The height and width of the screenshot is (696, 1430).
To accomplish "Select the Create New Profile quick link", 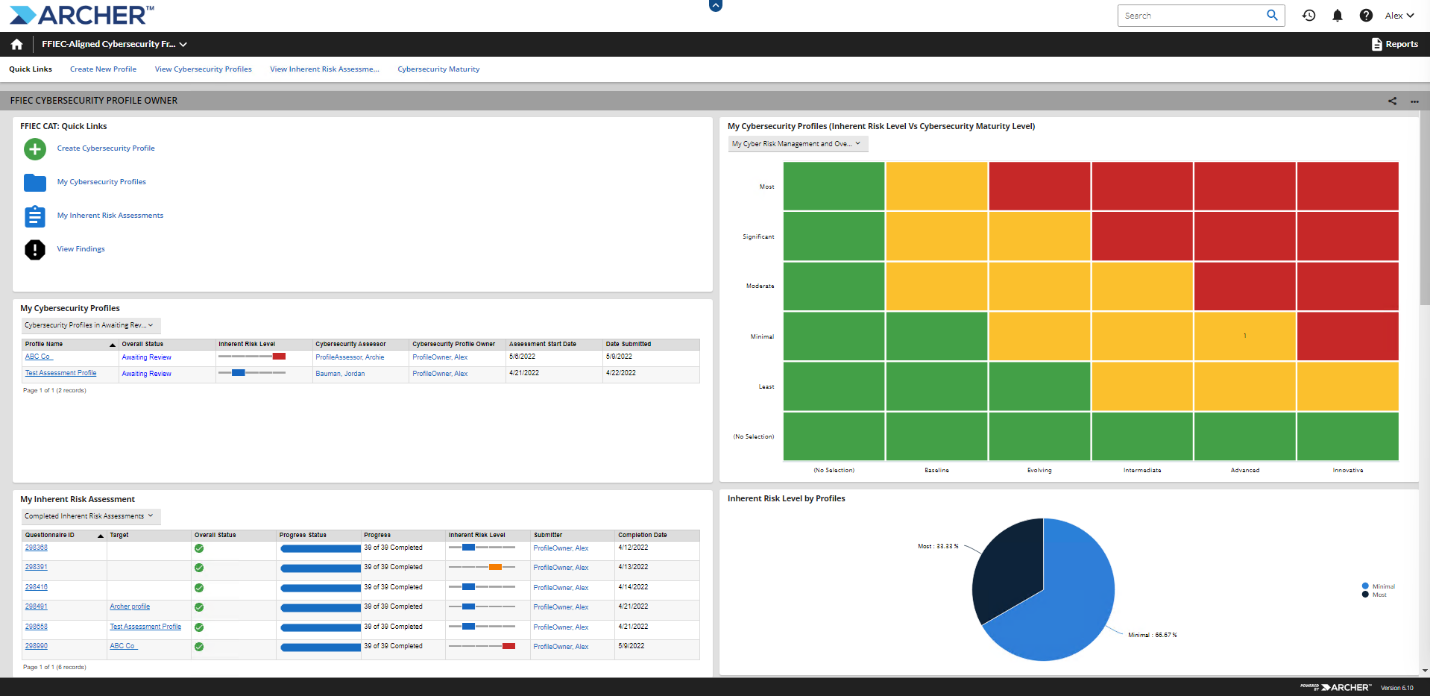I will click(103, 69).
